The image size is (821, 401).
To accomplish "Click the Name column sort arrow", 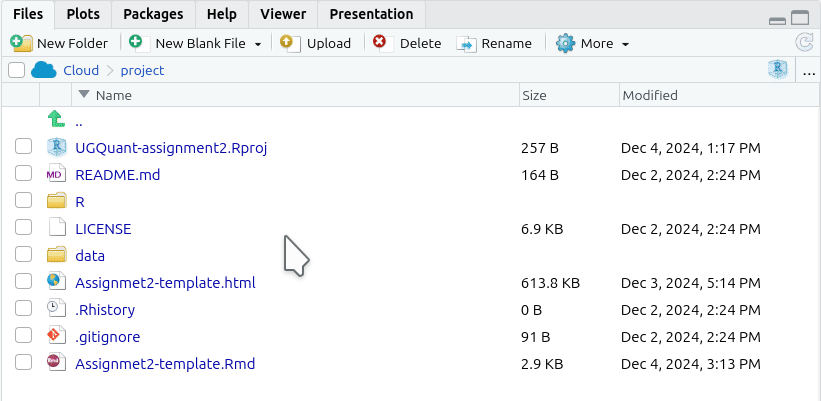I will click(x=84, y=94).
